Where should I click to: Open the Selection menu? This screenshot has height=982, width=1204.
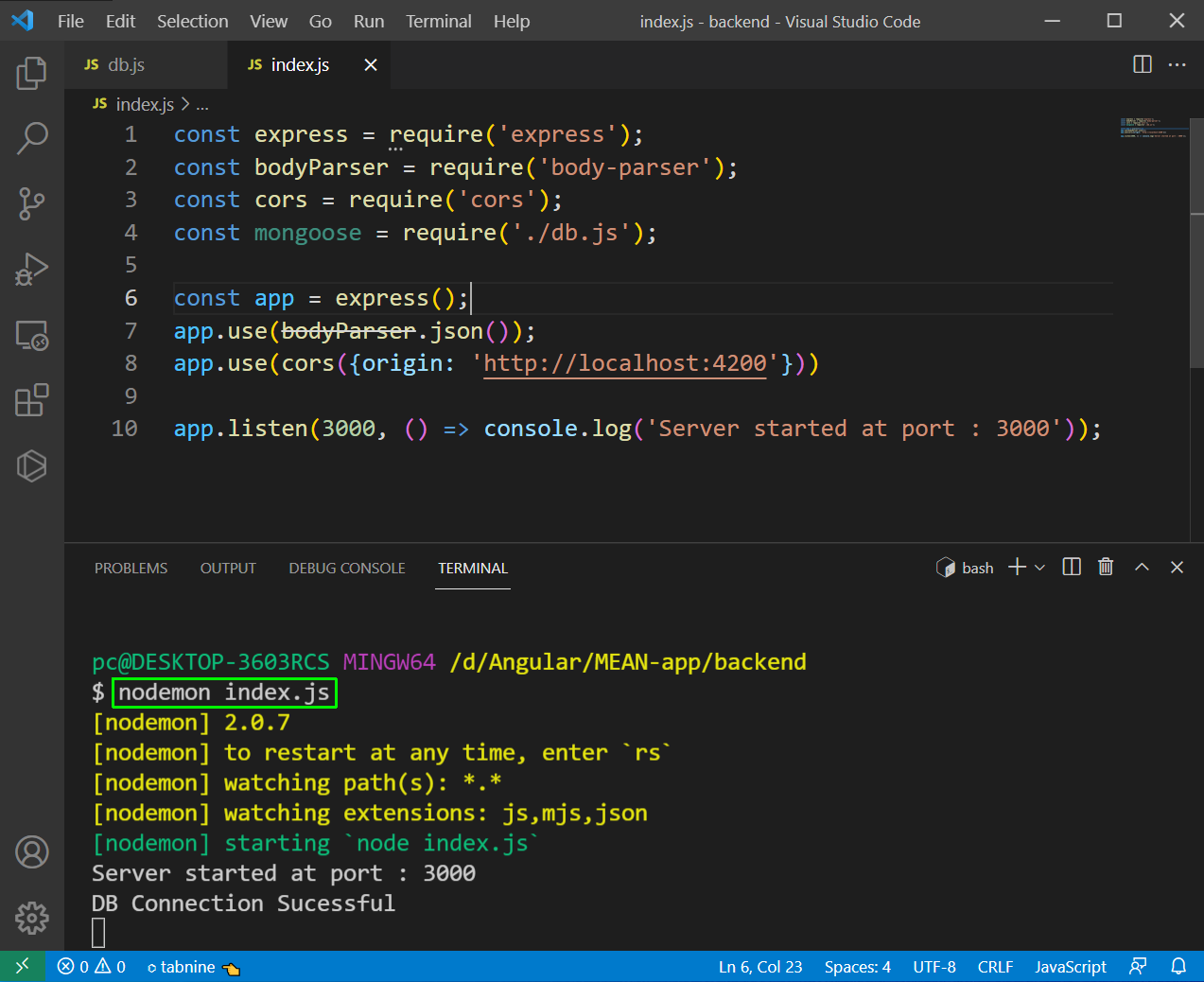[192, 21]
